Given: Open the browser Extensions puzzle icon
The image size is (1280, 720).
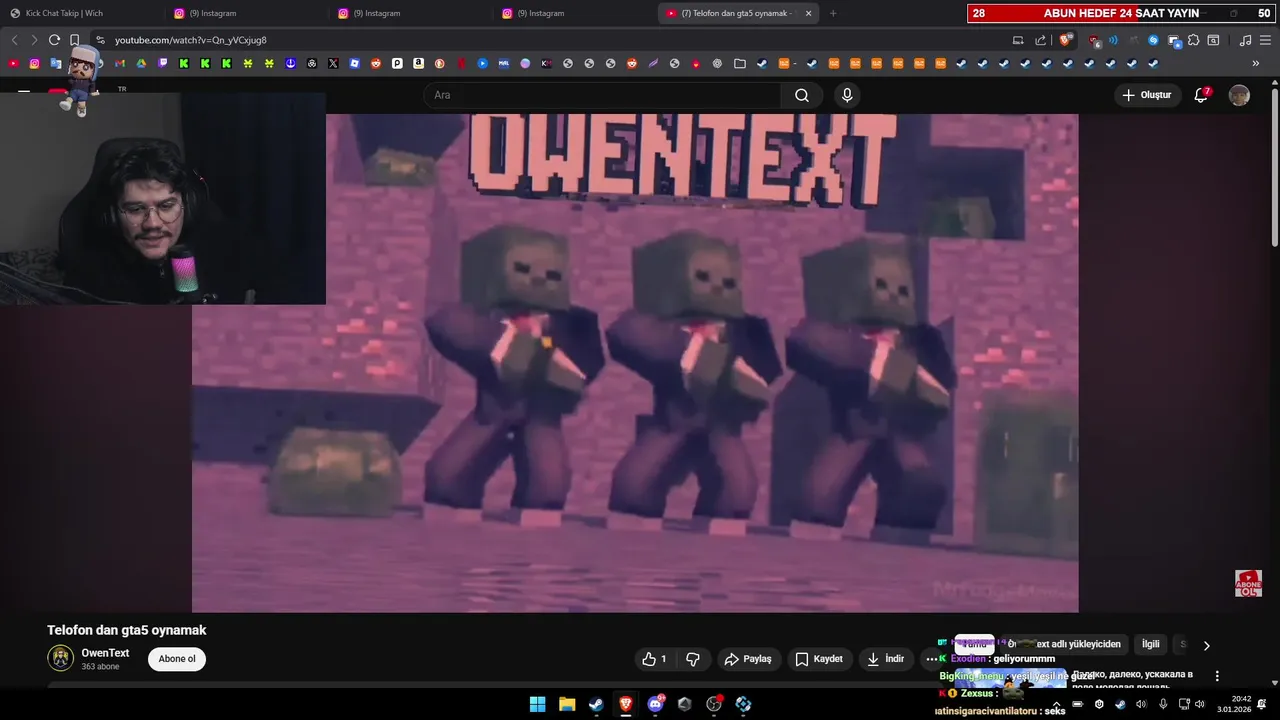Looking at the screenshot, I should (x=1193, y=40).
